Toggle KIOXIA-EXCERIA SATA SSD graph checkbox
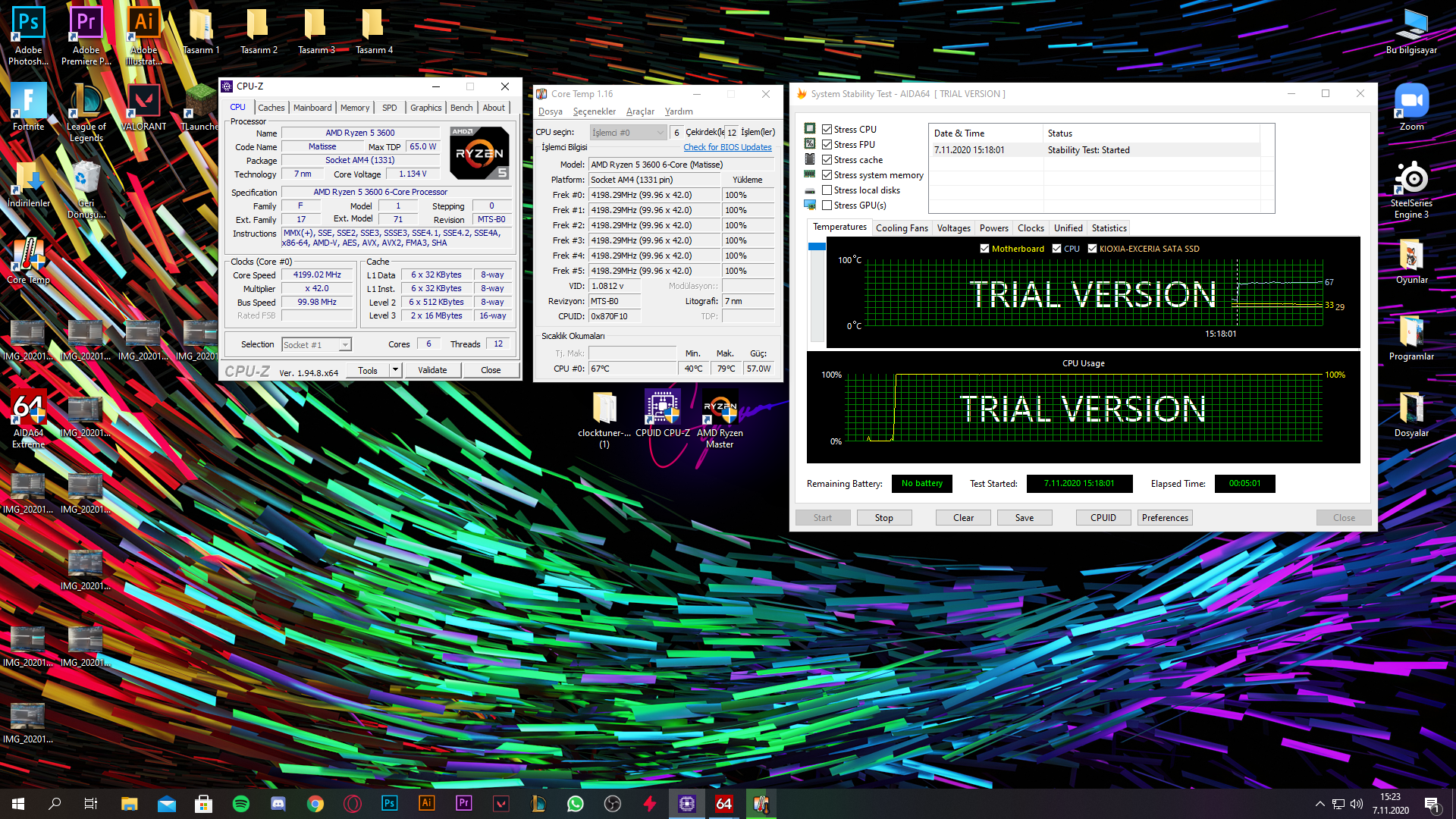1456x819 pixels. (x=1092, y=249)
